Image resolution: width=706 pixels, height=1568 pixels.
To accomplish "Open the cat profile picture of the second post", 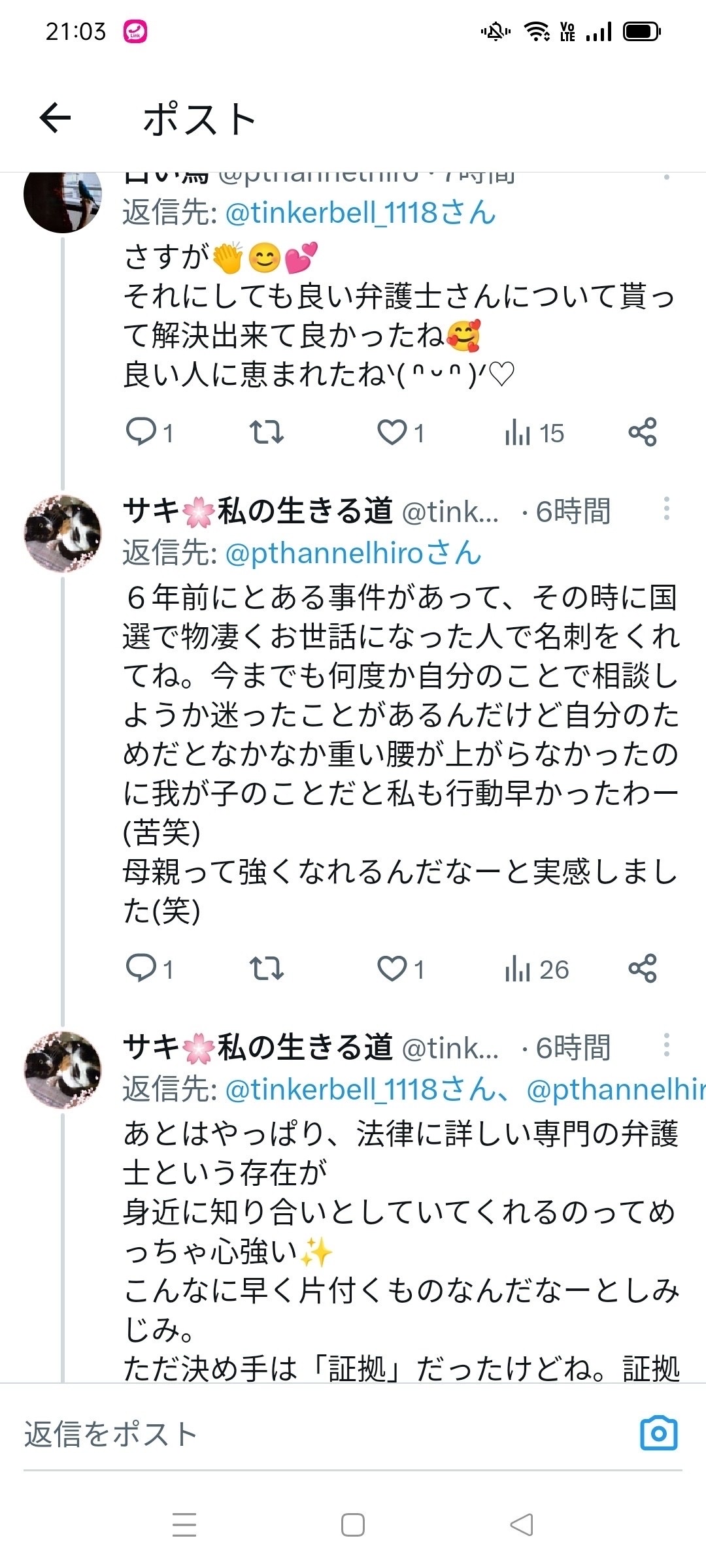I will [x=63, y=533].
